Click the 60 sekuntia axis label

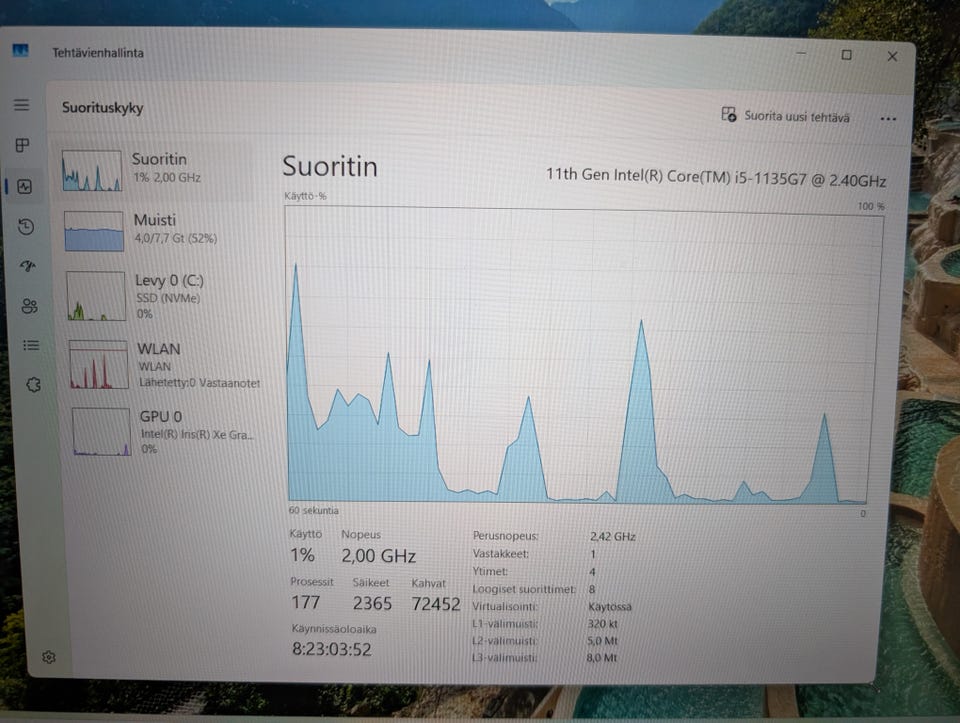pyautogui.click(x=313, y=510)
